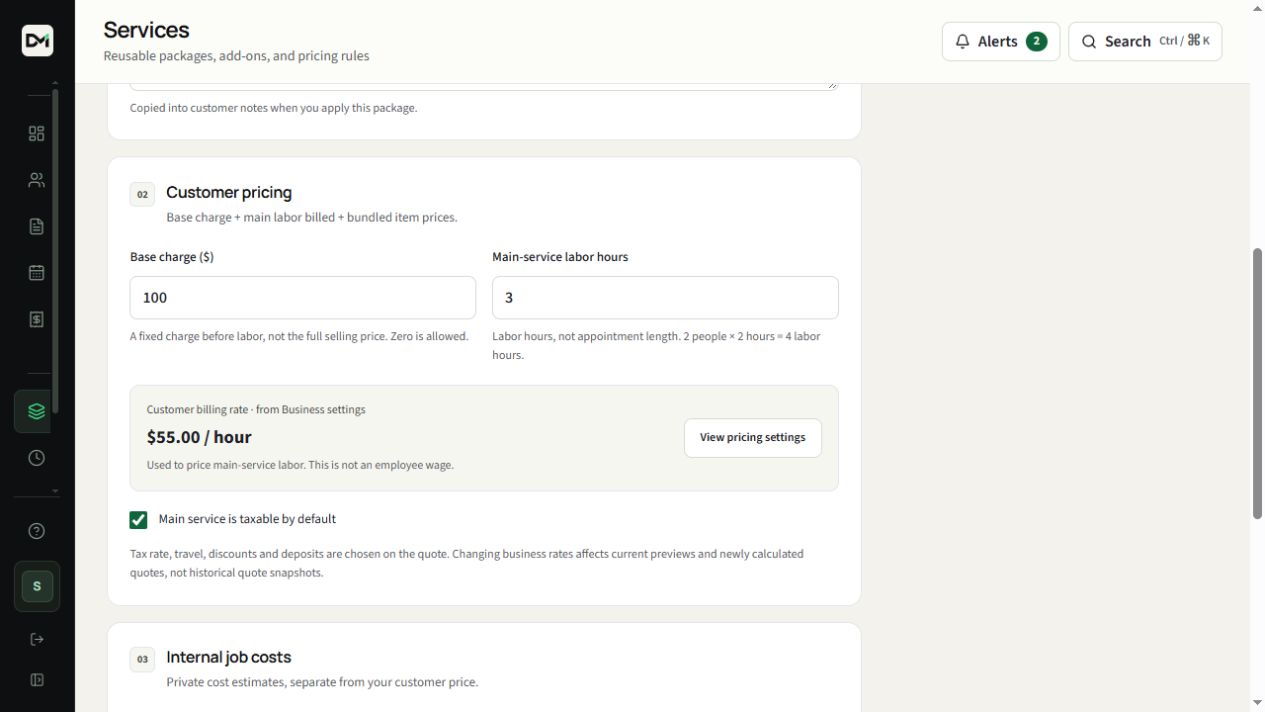Click the 'Base charge ($)' label
1265x712 pixels.
pos(172,257)
